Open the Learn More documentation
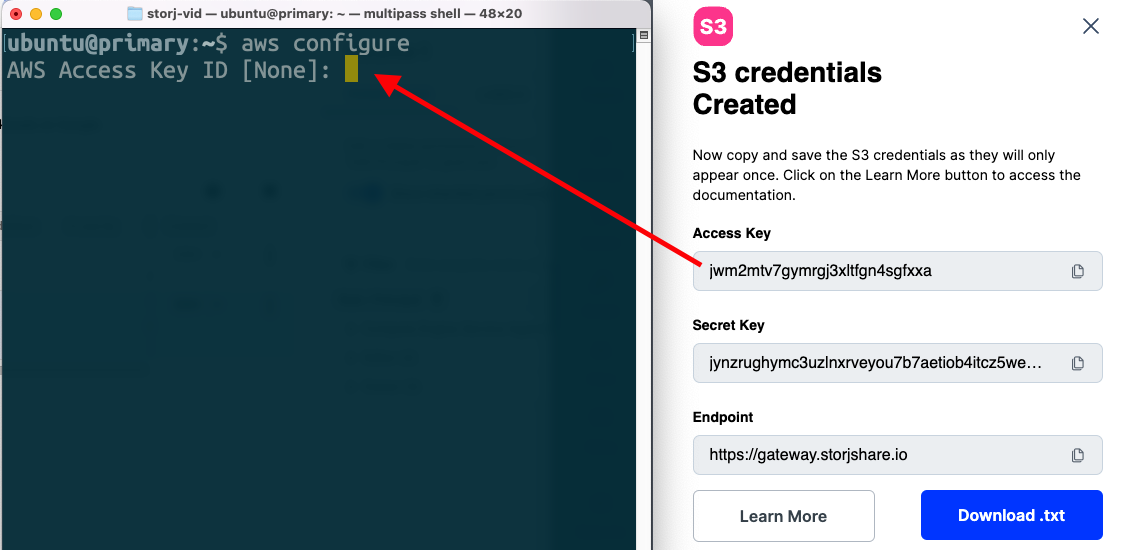The image size is (1136, 550). (783, 516)
